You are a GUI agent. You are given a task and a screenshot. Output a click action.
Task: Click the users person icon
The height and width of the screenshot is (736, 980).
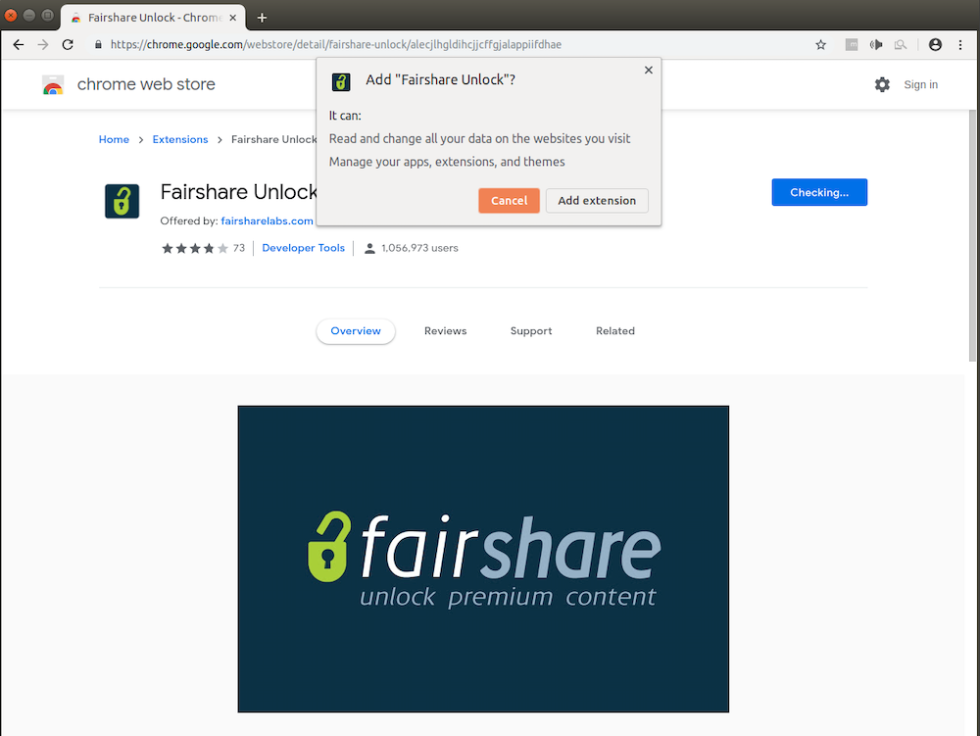[x=369, y=248]
